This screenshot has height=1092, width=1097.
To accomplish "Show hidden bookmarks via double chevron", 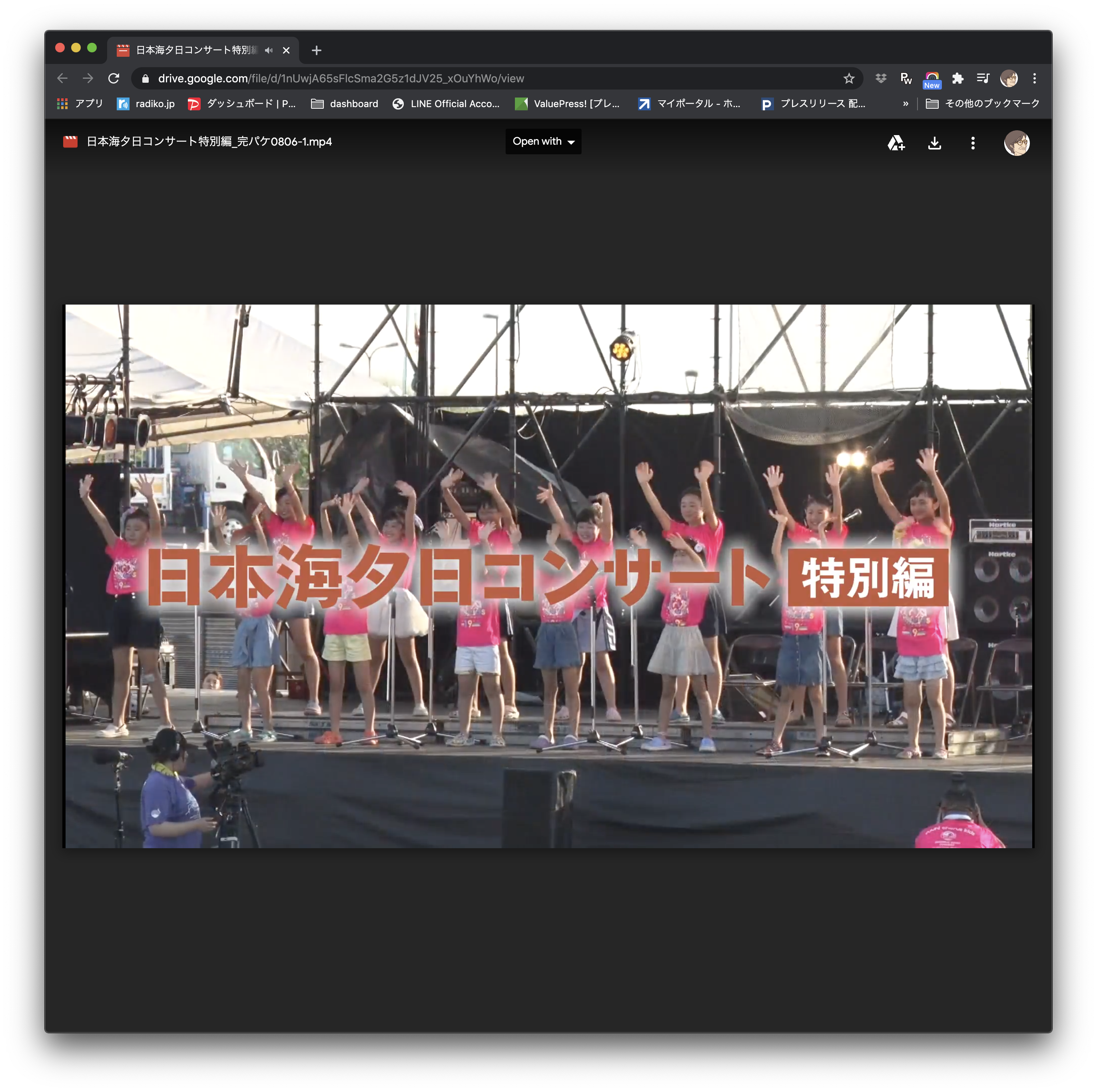I will click(906, 104).
